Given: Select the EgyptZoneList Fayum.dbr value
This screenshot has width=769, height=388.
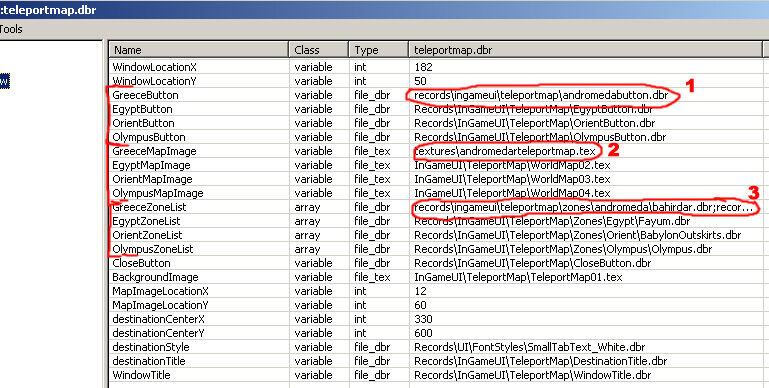Looking at the screenshot, I should click(x=552, y=221).
